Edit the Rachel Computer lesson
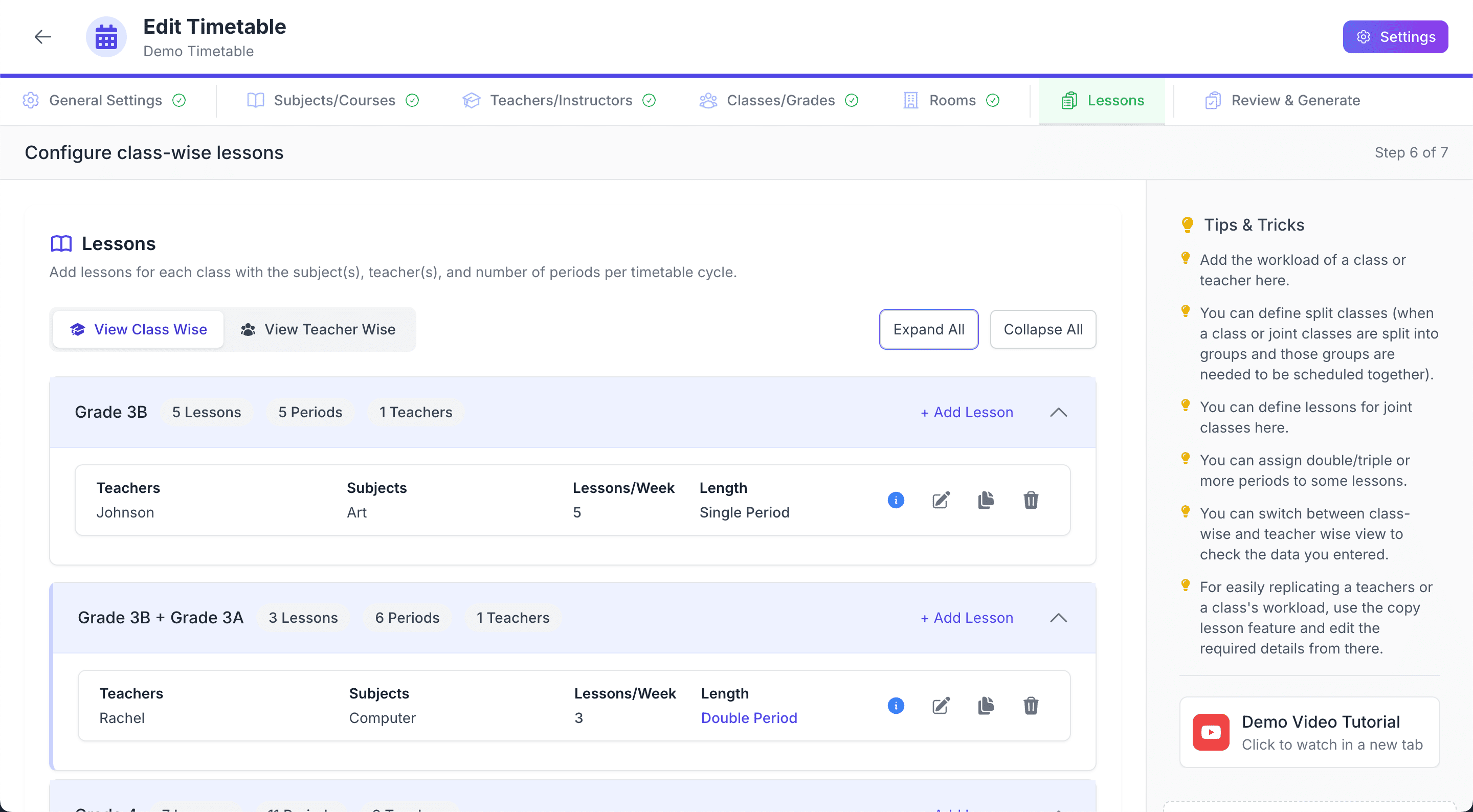This screenshot has height=812, width=1473. point(941,706)
